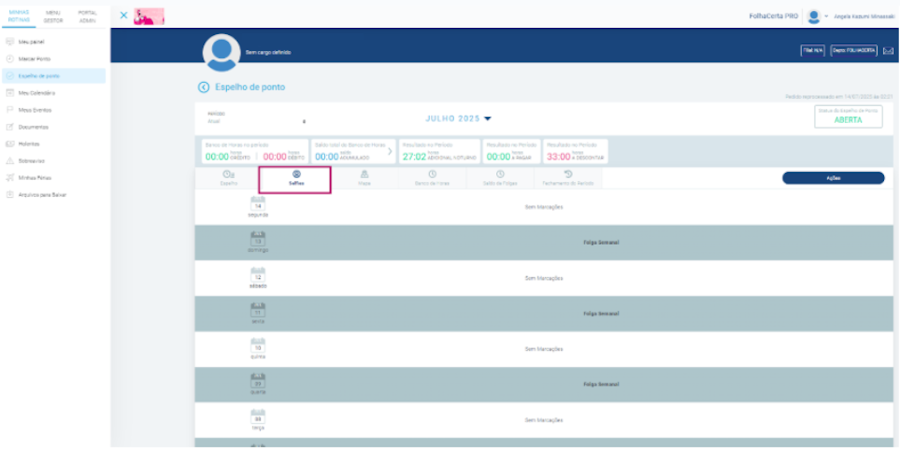This screenshot has height=452, width=900.
Task: Switch to the Banco de Horas tab
Action: click(x=432, y=178)
